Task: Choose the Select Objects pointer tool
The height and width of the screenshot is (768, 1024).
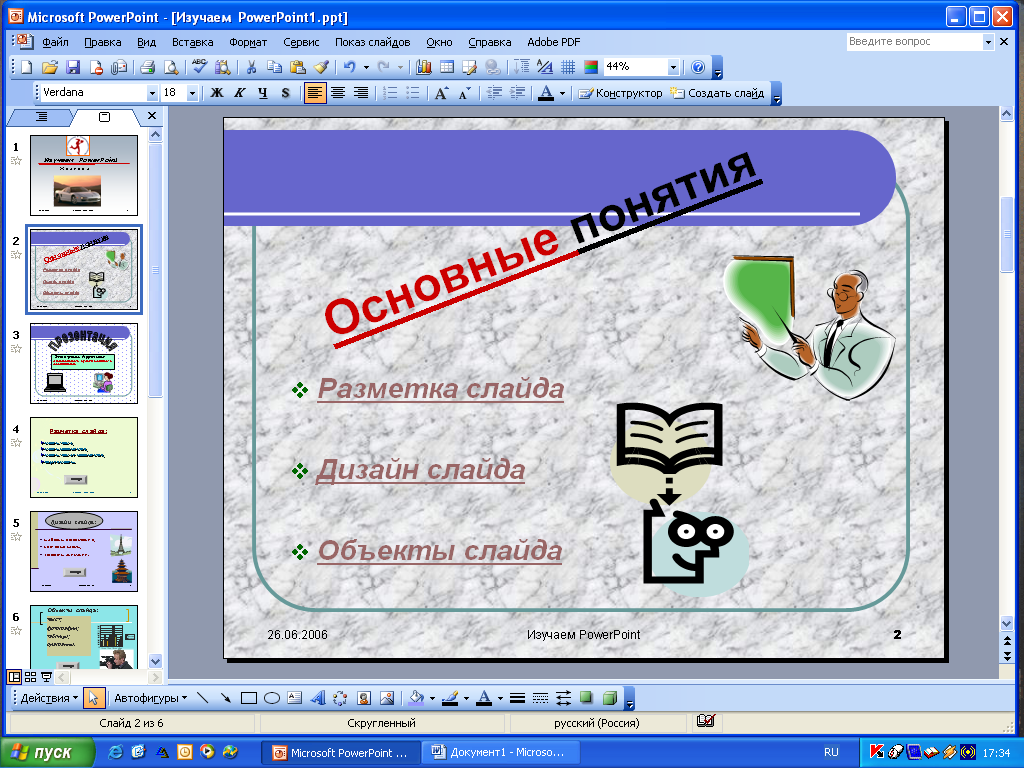Action: (93, 698)
